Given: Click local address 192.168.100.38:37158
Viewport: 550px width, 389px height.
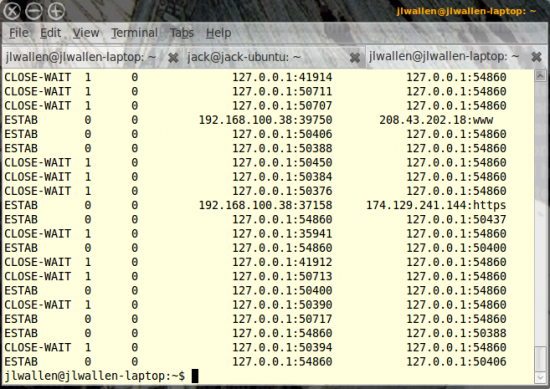Looking at the screenshot, I should point(266,206).
